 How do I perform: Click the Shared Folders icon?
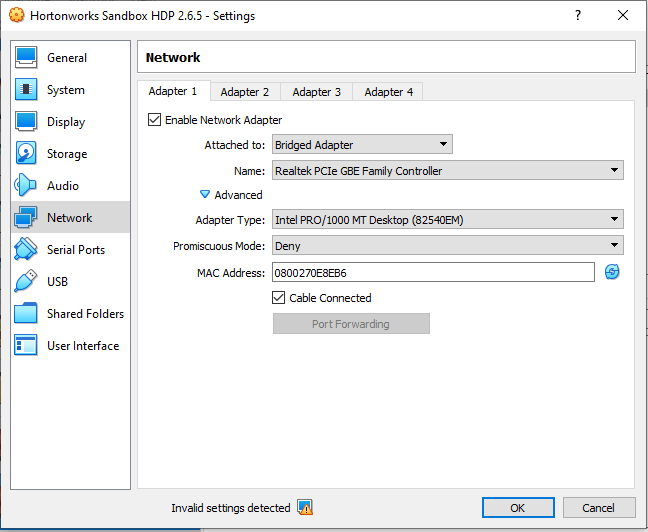27,314
